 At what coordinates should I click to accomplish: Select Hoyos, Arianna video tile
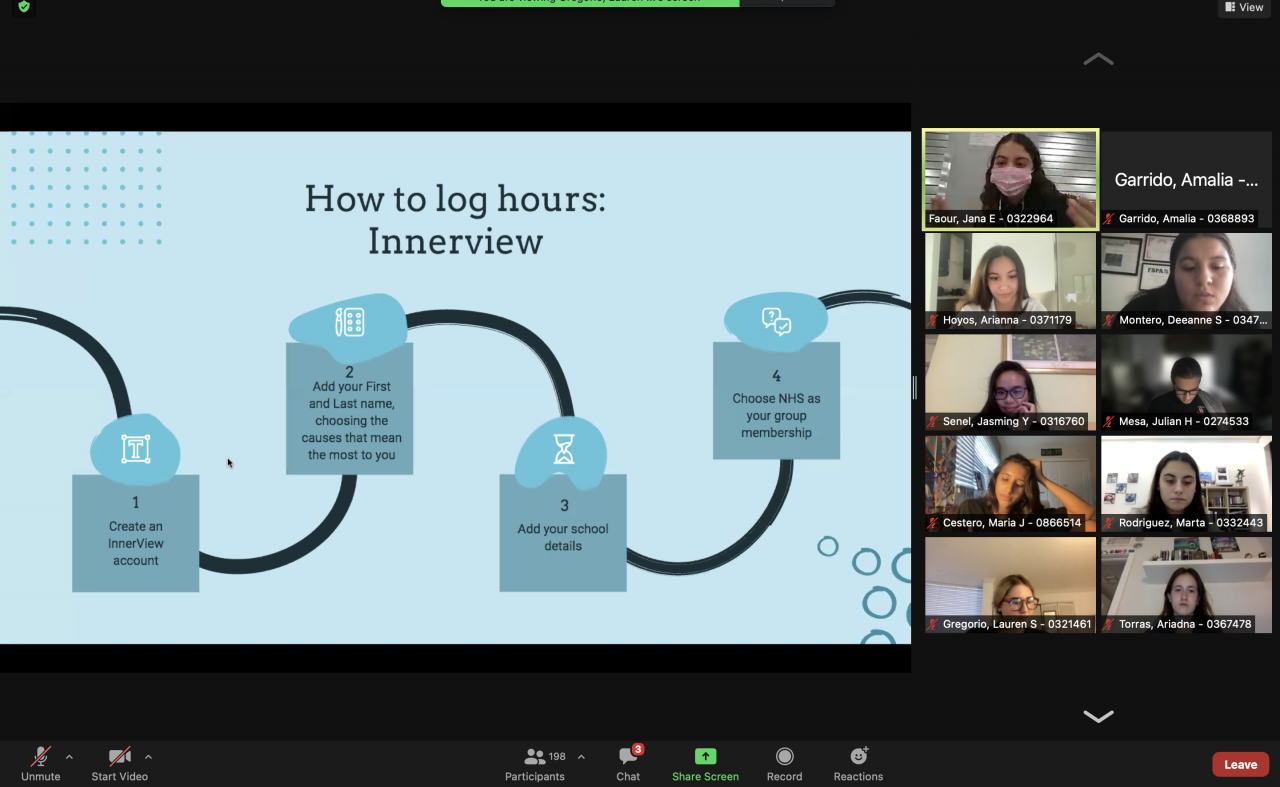(x=1010, y=281)
